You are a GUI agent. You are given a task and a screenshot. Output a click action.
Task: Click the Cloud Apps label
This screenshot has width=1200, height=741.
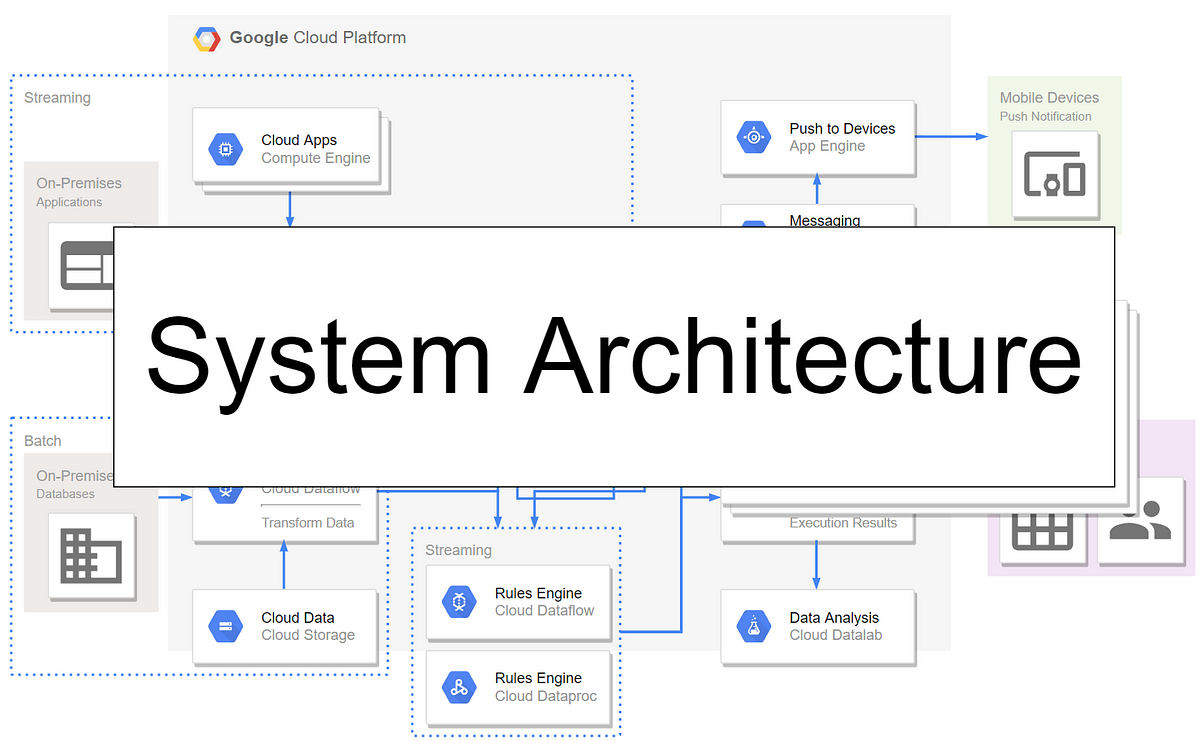click(299, 140)
